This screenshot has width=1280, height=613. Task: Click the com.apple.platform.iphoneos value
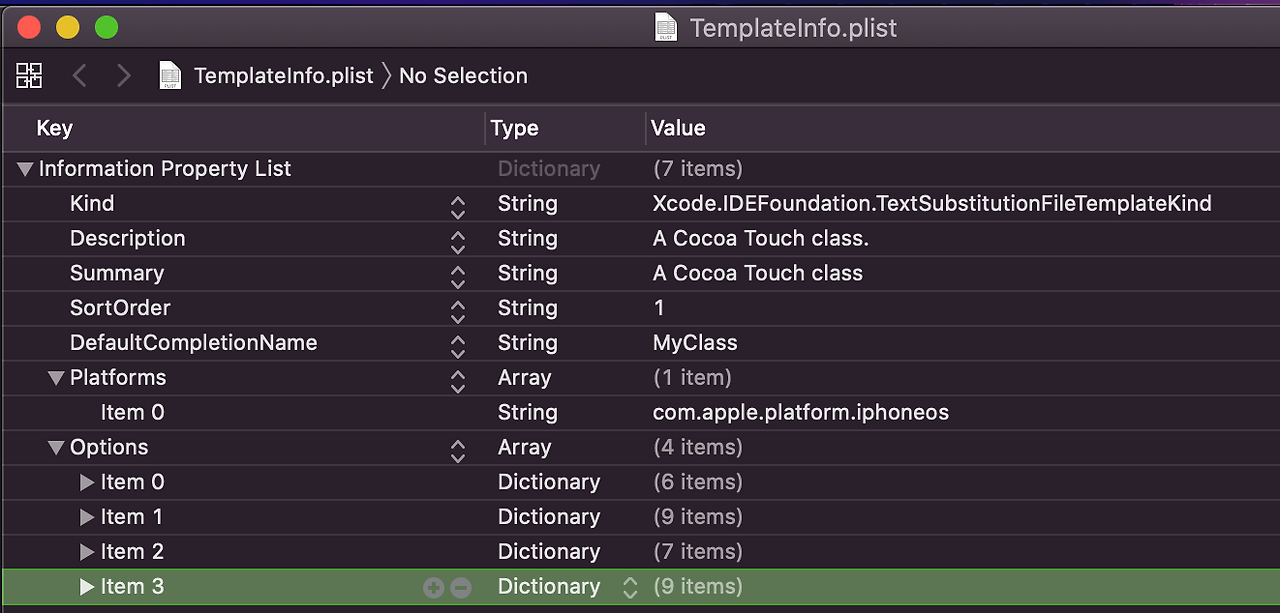point(801,413)
